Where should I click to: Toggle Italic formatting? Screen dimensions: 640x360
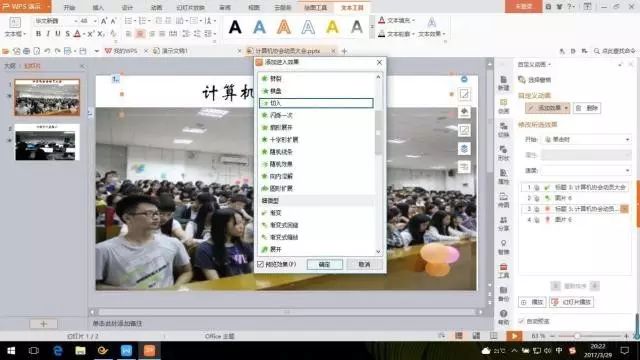pos(48,34)
